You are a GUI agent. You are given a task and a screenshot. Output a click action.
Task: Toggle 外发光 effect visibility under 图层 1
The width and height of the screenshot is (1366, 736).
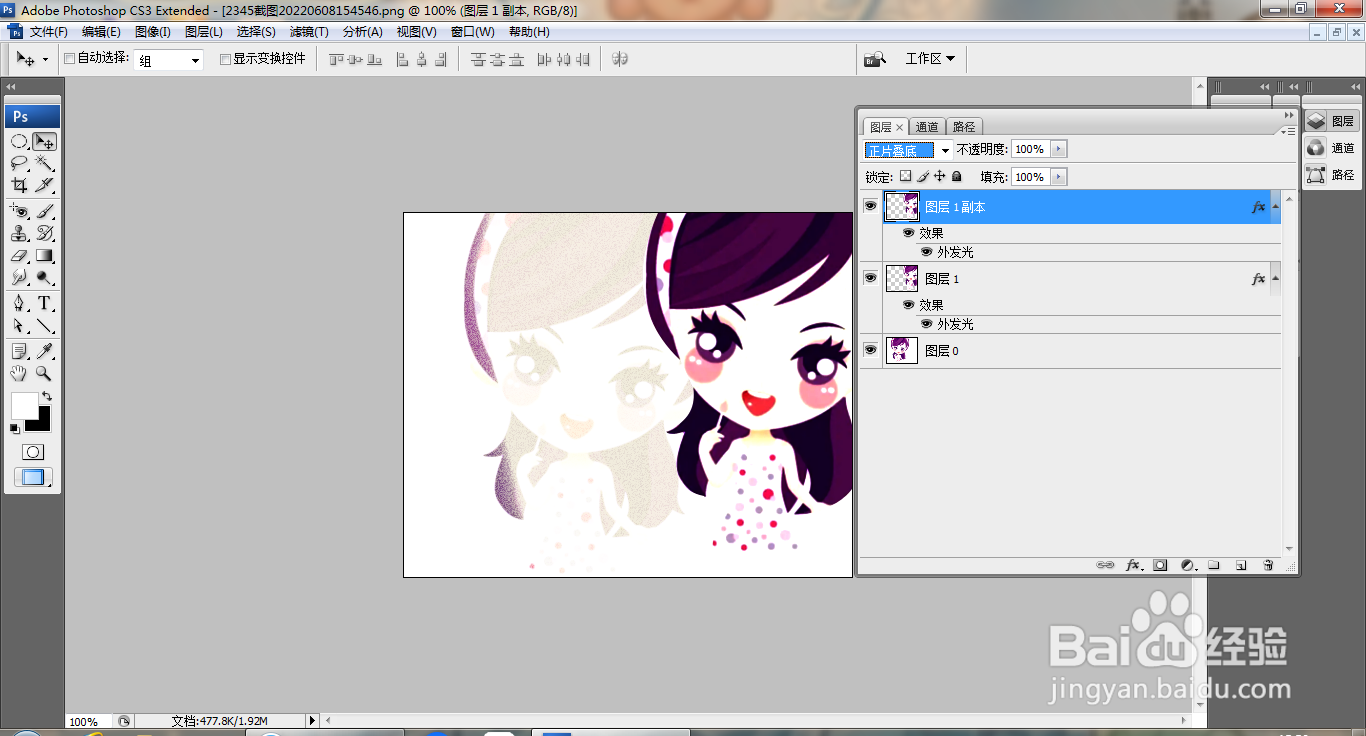926,324
